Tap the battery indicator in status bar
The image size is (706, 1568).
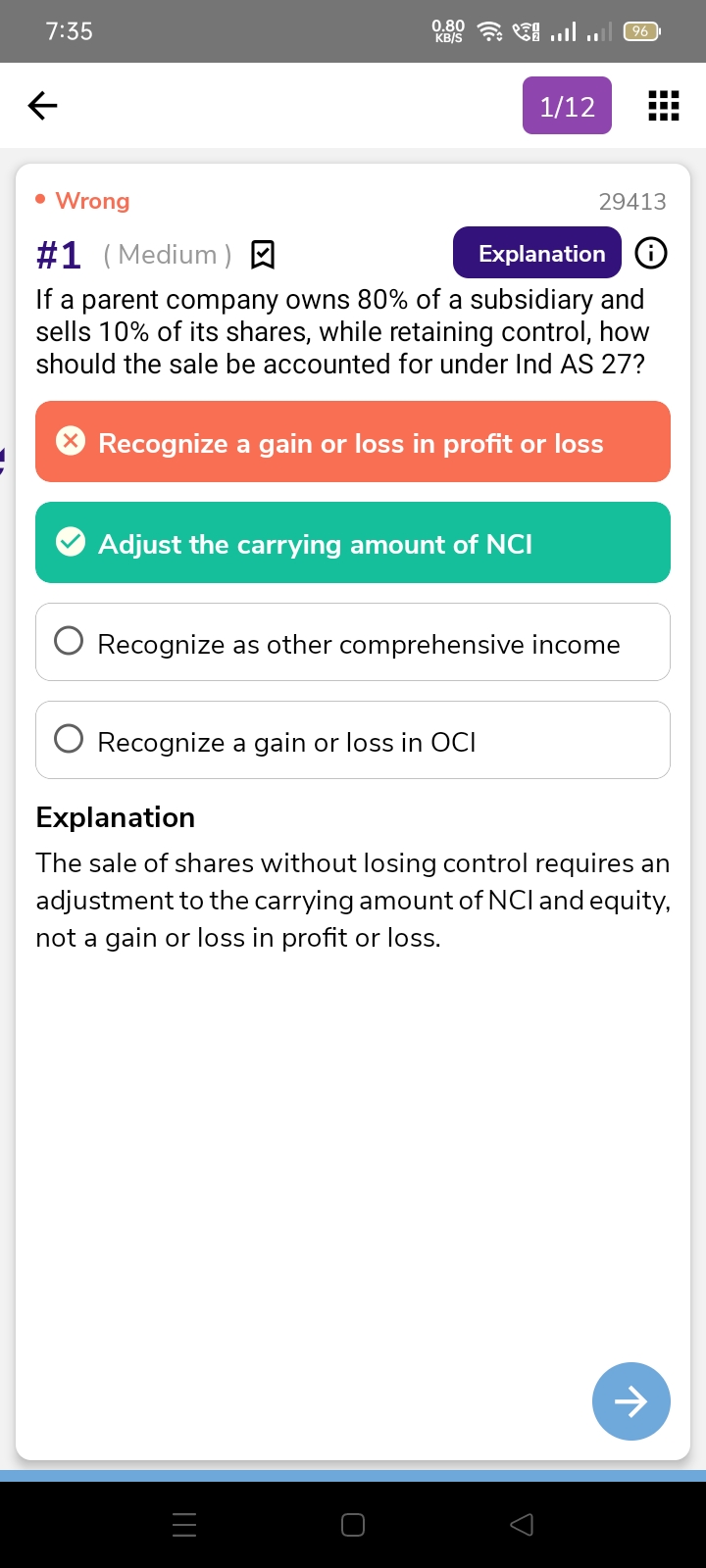(641, 31)
